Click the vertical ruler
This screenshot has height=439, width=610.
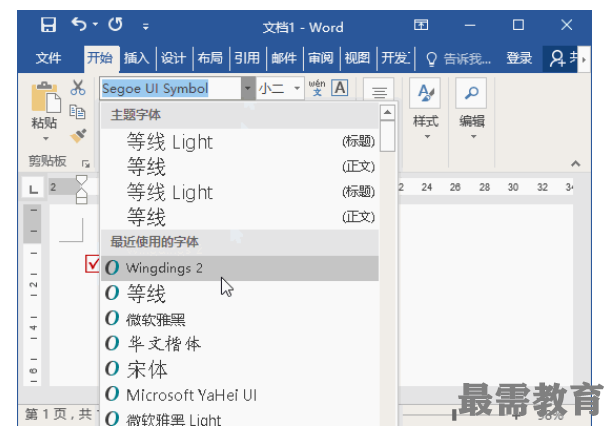point(33,295)
